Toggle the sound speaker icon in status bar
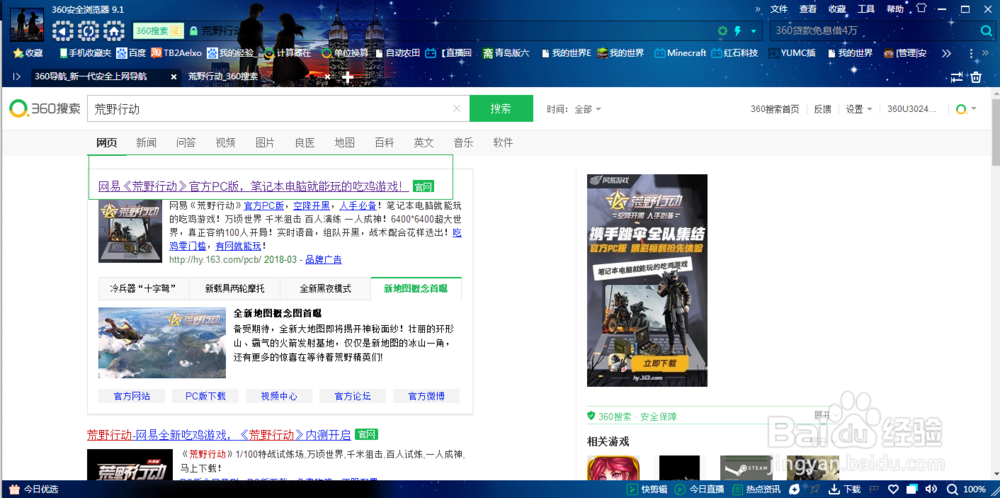Screen dimensions: 1000x498 pos(930,489)
